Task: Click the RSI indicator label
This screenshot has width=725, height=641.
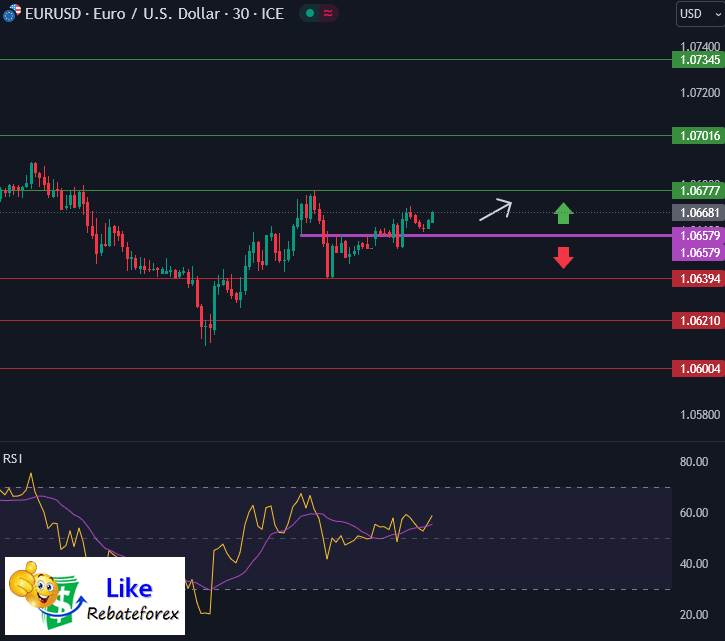Action: coord(12,459)
